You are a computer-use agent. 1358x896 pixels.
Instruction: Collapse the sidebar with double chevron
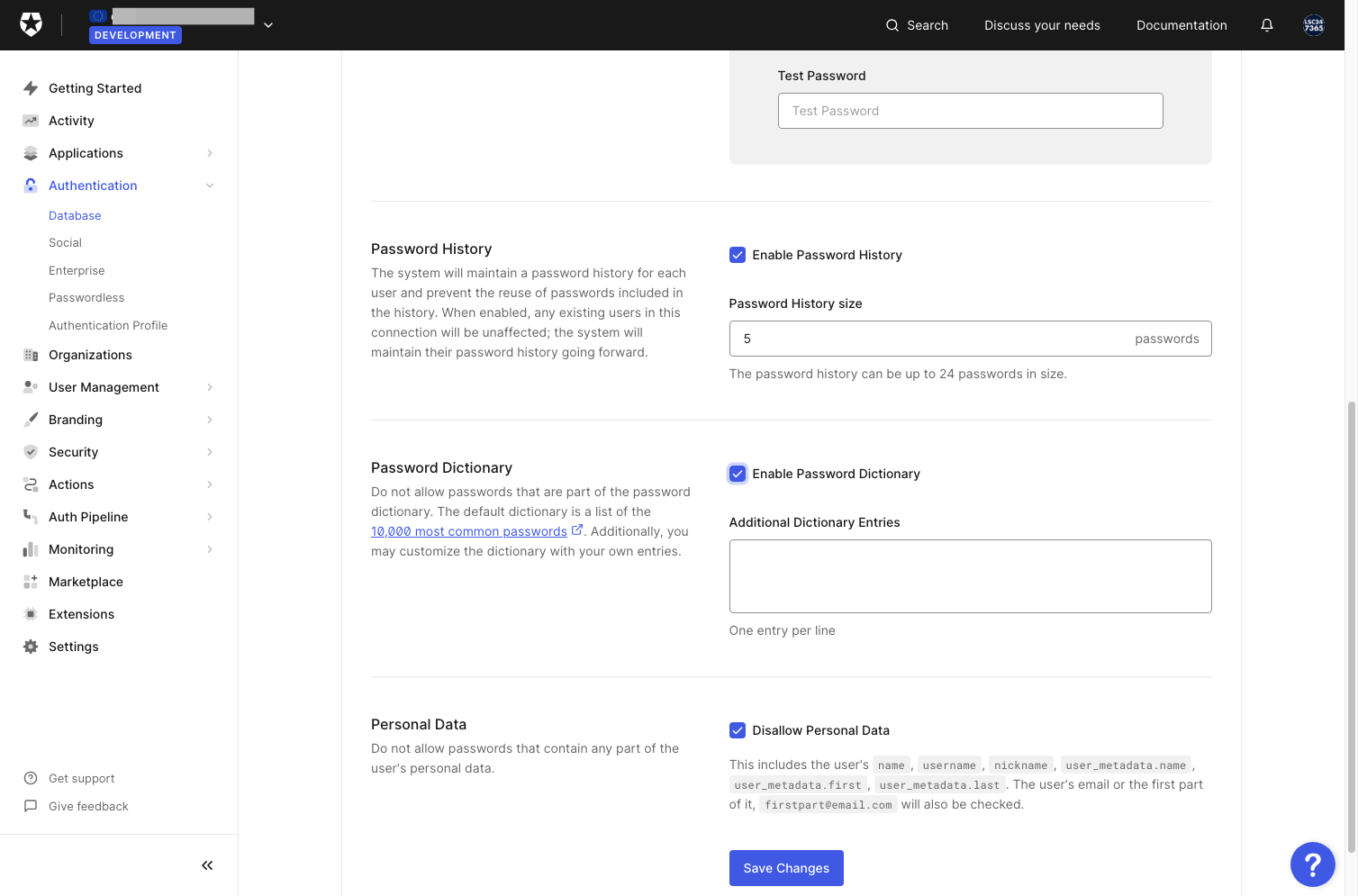click(x=207, y=865)
